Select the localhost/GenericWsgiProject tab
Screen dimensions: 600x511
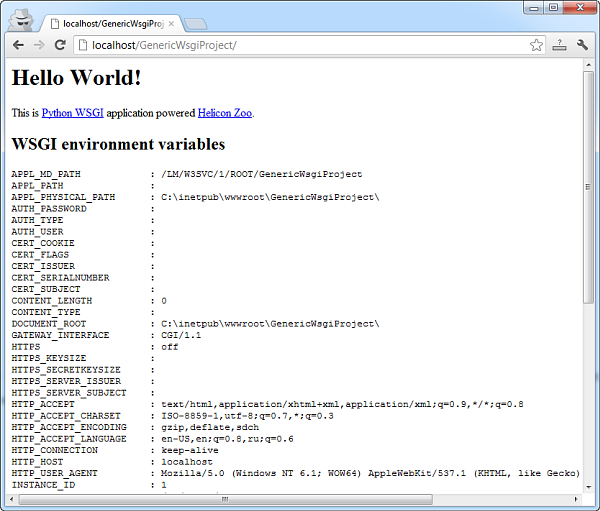pos(110,22)
